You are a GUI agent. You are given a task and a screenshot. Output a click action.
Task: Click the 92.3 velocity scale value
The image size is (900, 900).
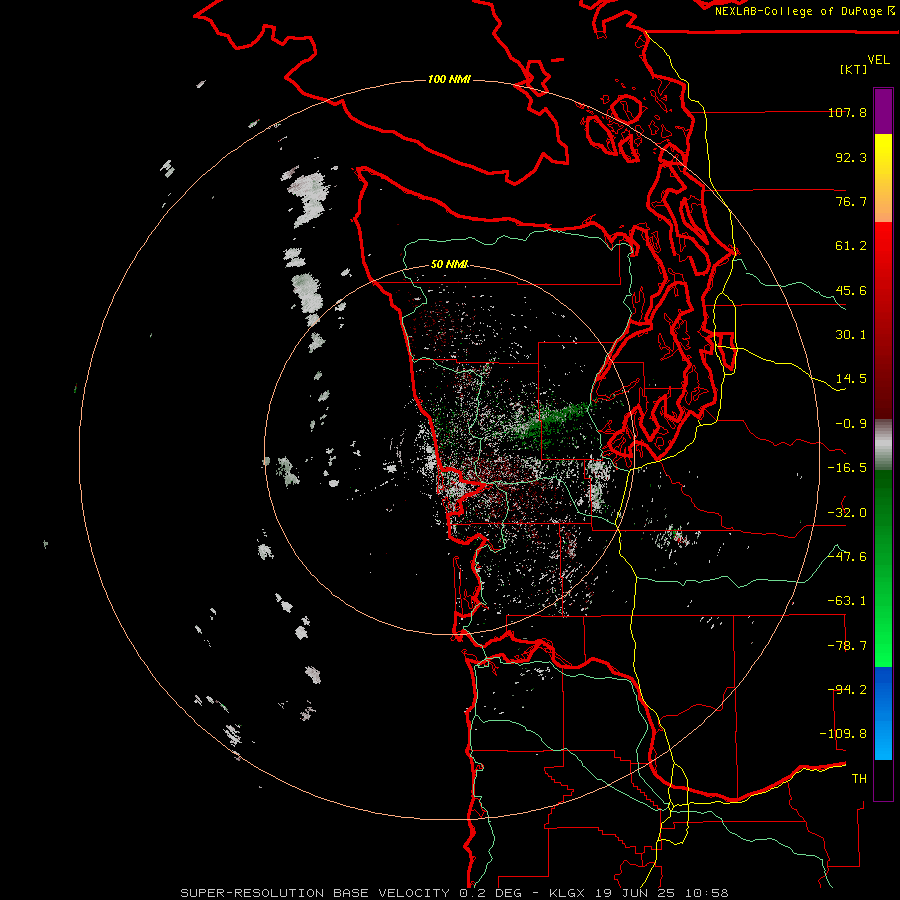click(851, 157)
